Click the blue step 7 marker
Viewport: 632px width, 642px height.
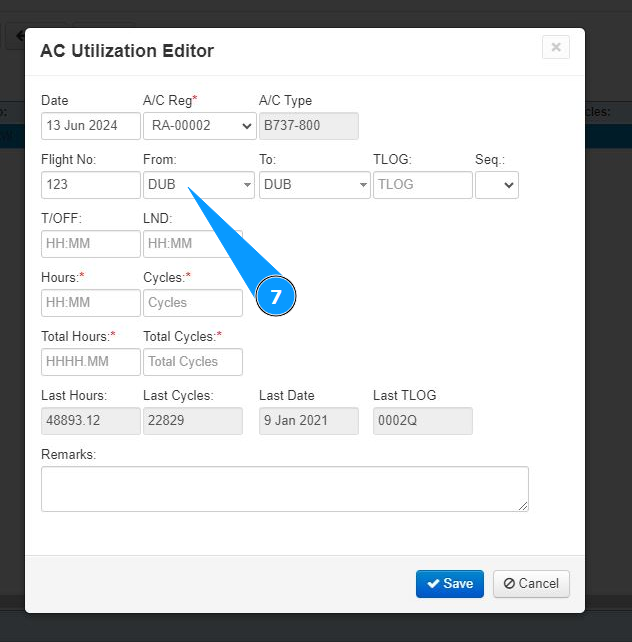[x=276, y=298]
